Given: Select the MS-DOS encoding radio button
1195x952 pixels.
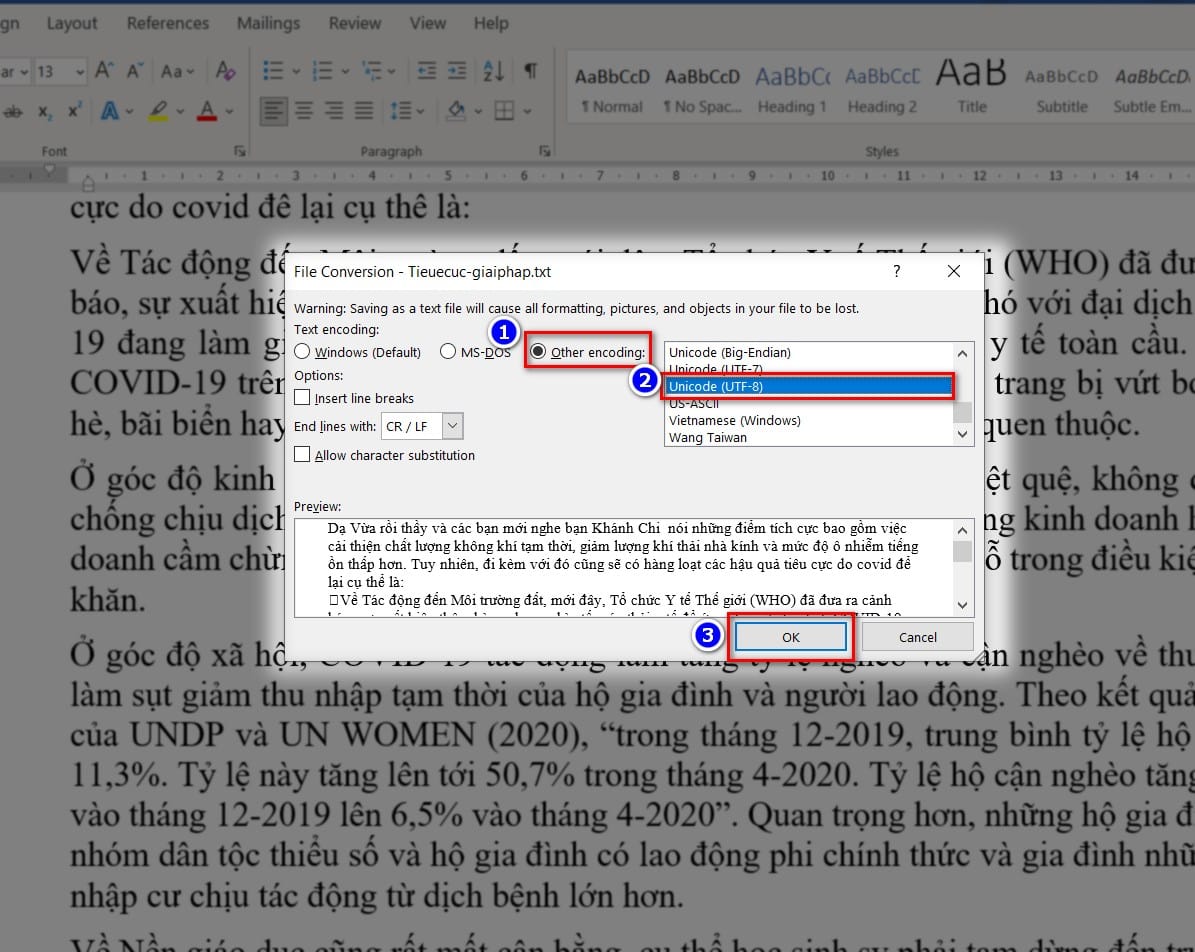Looking at the screenshot, I should point(450,351).
